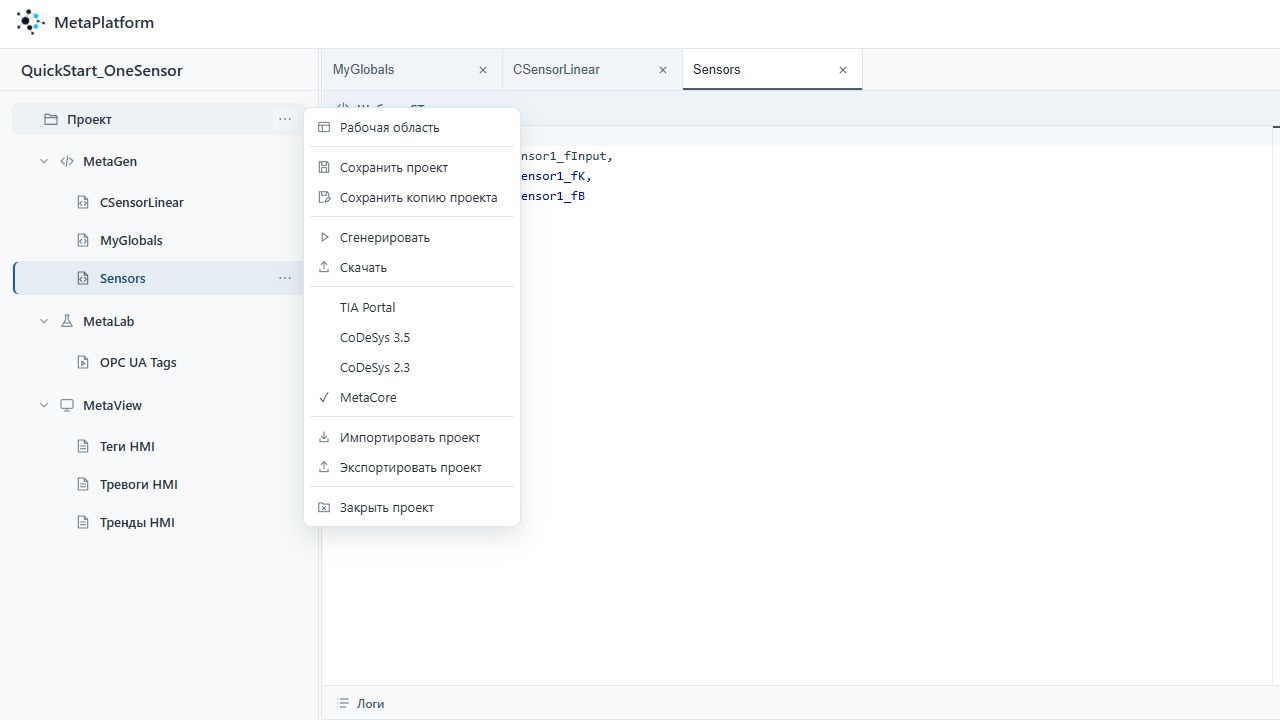Click the MetaGen code icon
The image size is (1280, 720).
tap(67, 161)
